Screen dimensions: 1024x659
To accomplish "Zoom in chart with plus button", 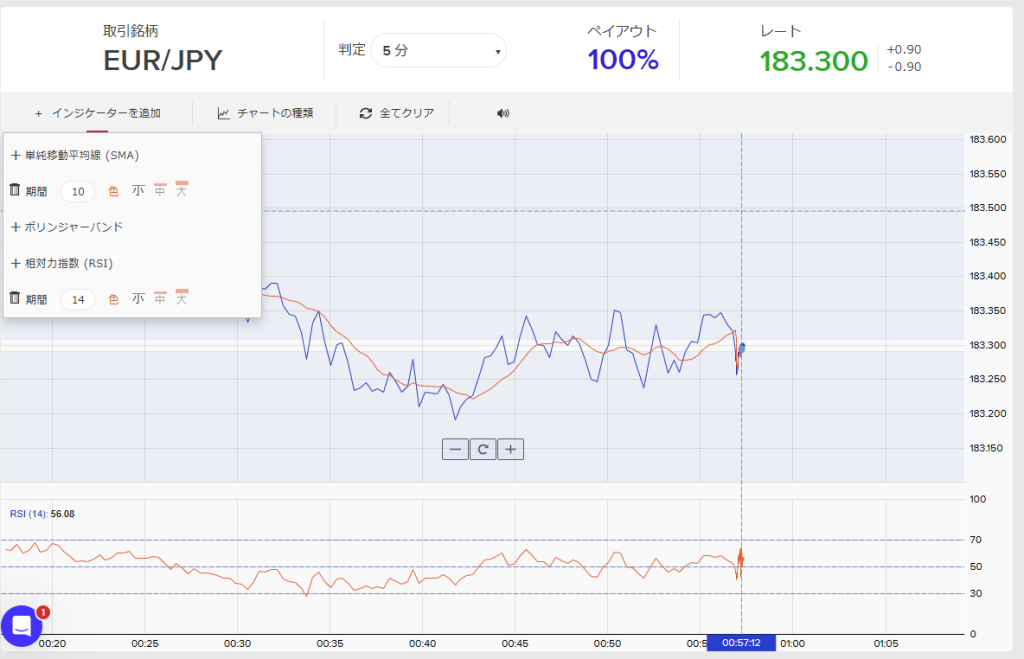I will point(510,449).
